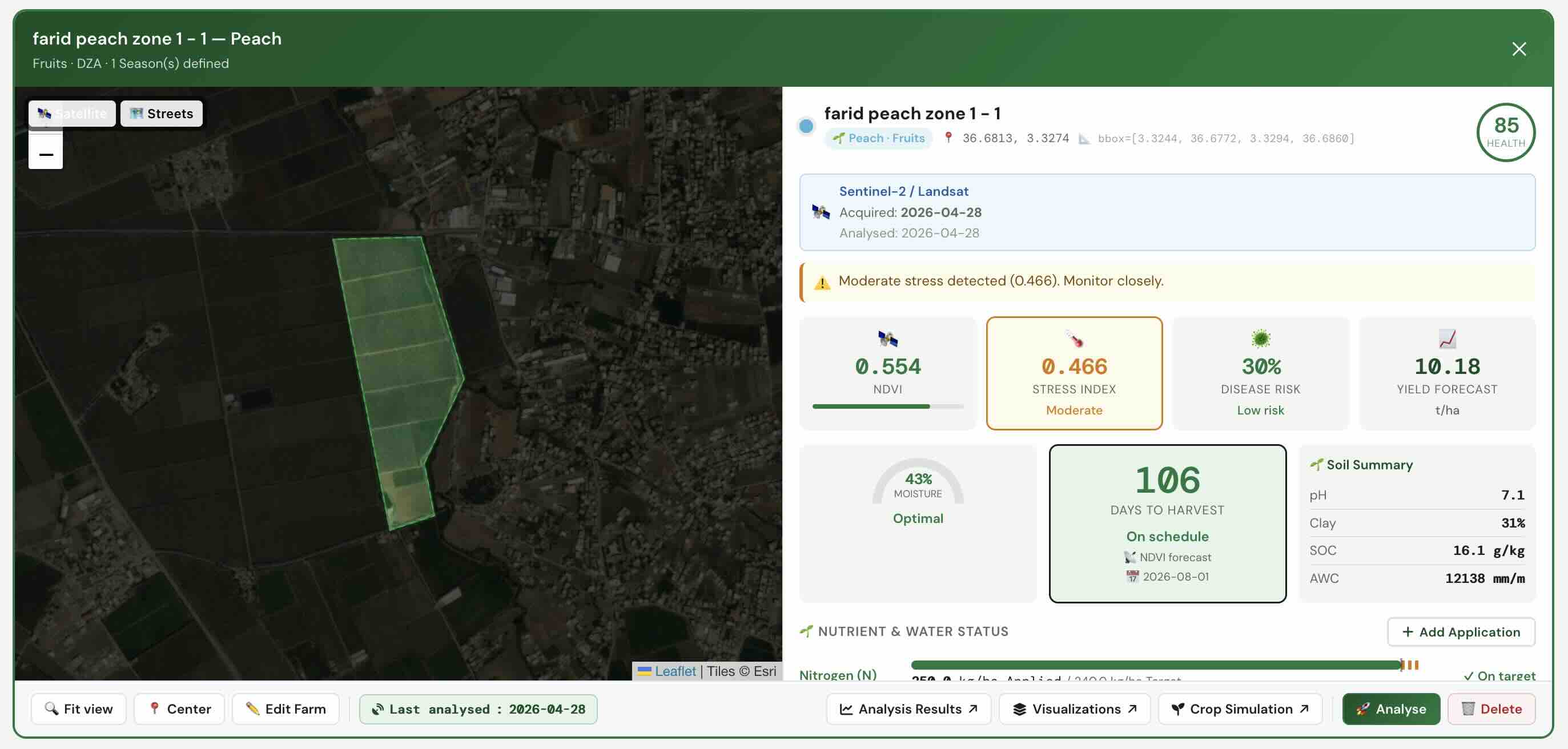
Task: Run Analyse on this farm
Action: click(x=1391, y=709)
